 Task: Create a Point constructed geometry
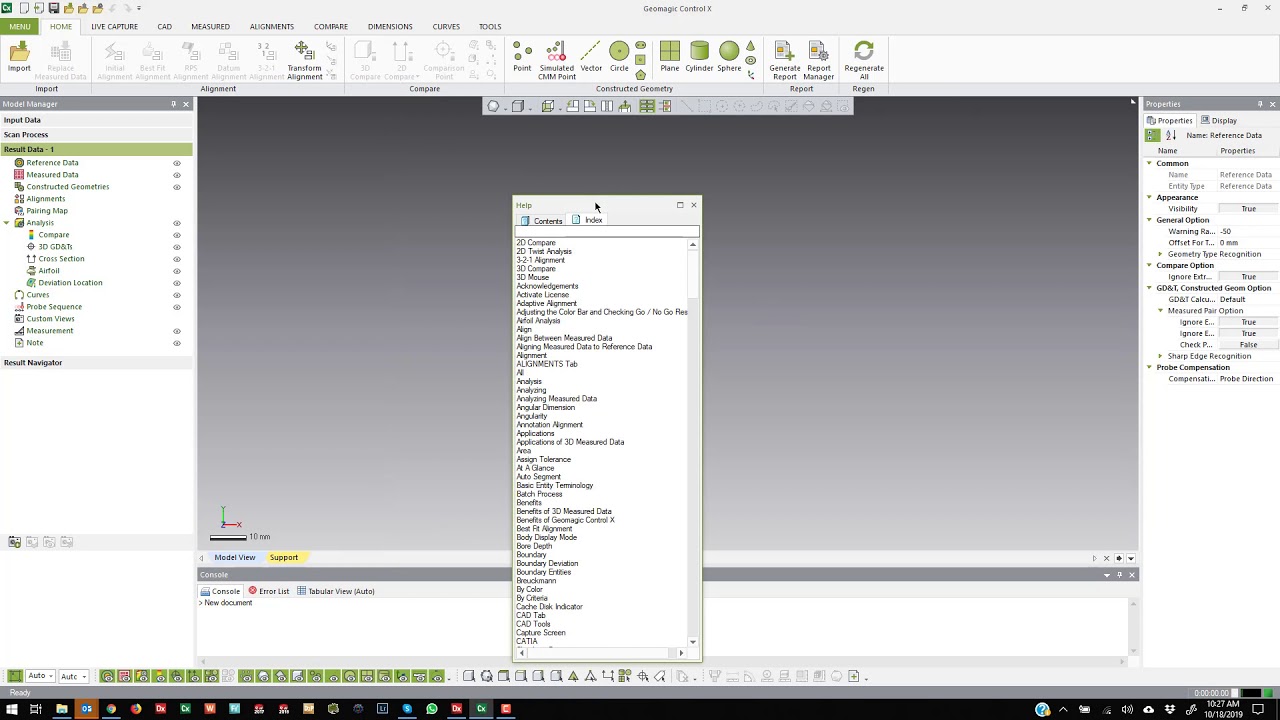click(522, 58)
